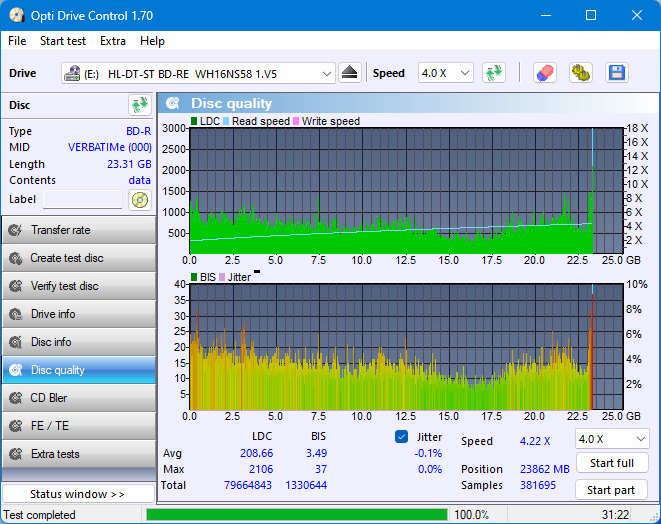Screen dimensions: 661x524
Task: Click the Transfer rate disc icon
Action: [x=16, y=230]
